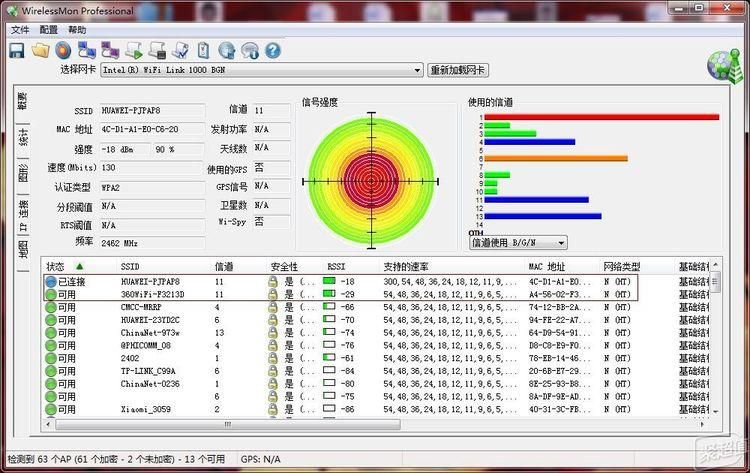750x473 pixels.
Task: Click the horizontal scrollbar right arrow
Action: (702, 424)
